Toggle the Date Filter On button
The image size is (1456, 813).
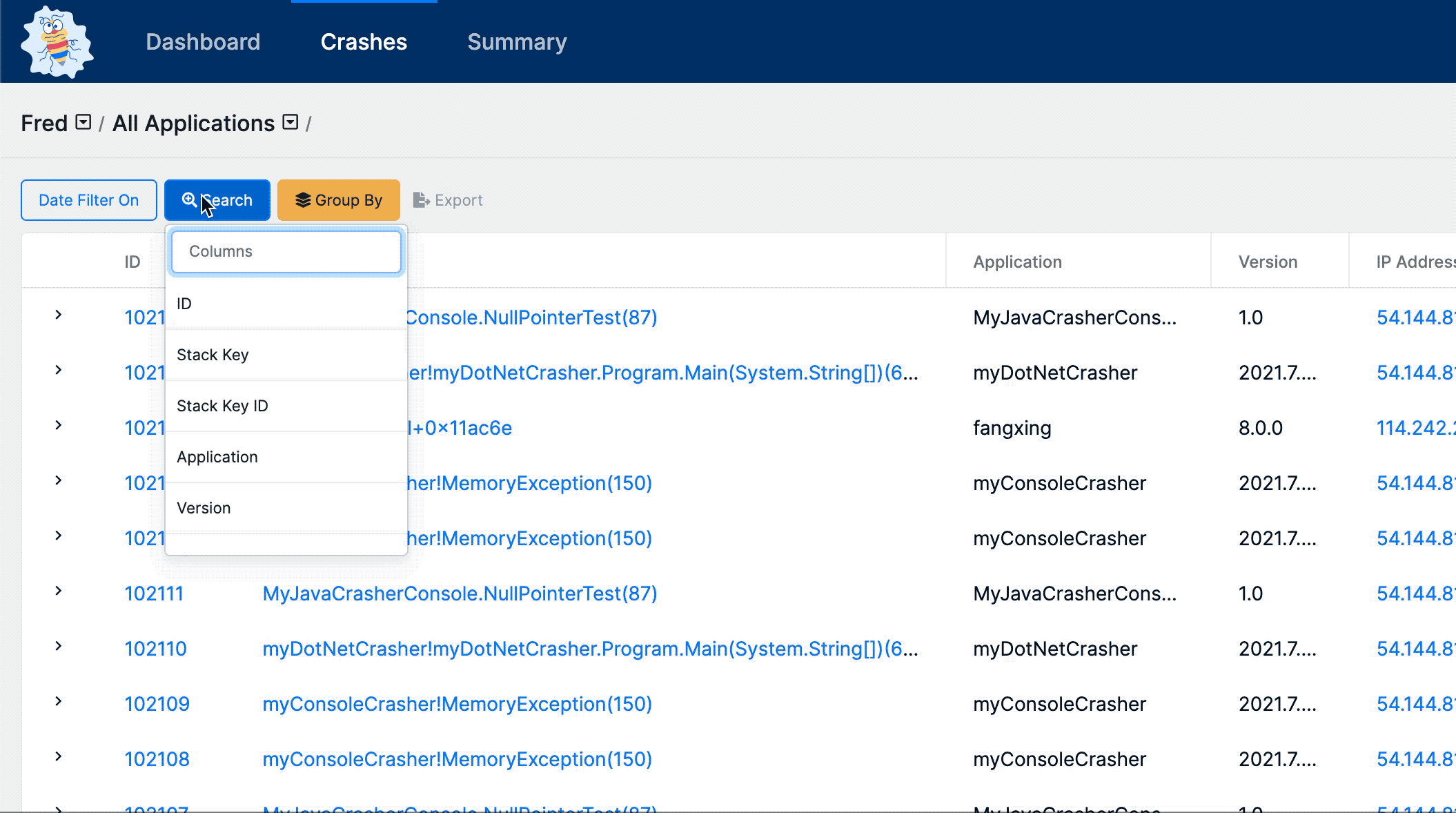pyautogui.click(x=89, y=199)
